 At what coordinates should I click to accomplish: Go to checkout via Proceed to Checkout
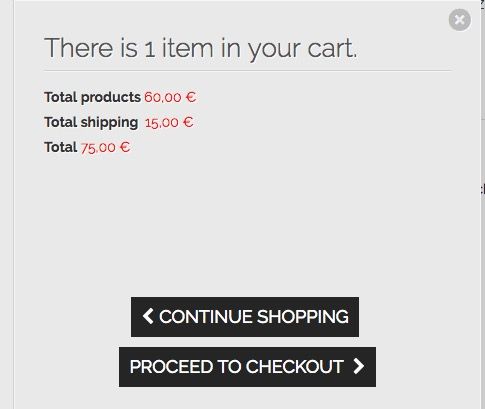point(247,367)
